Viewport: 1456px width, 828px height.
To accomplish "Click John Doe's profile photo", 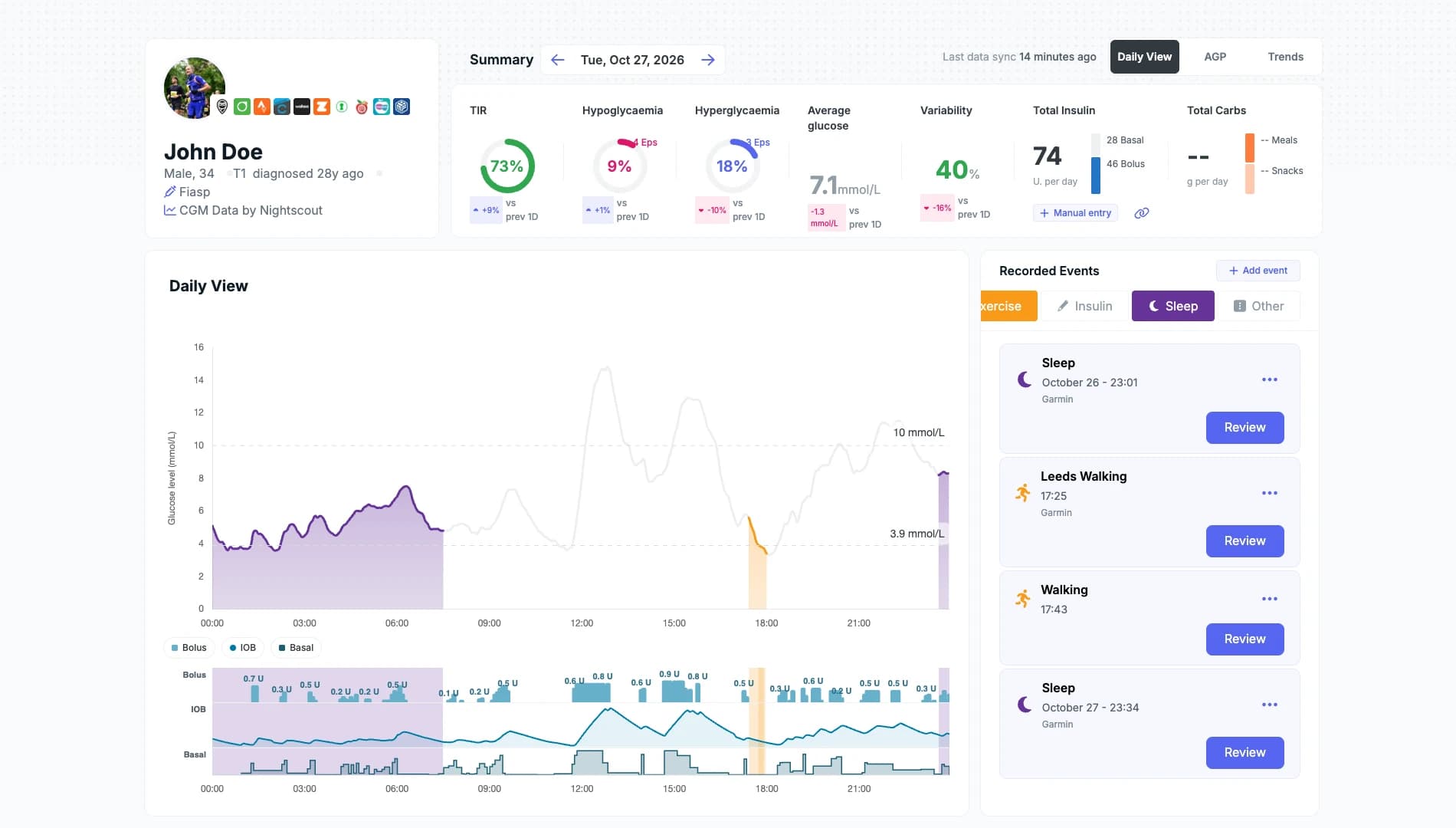I will coord(195,88).
